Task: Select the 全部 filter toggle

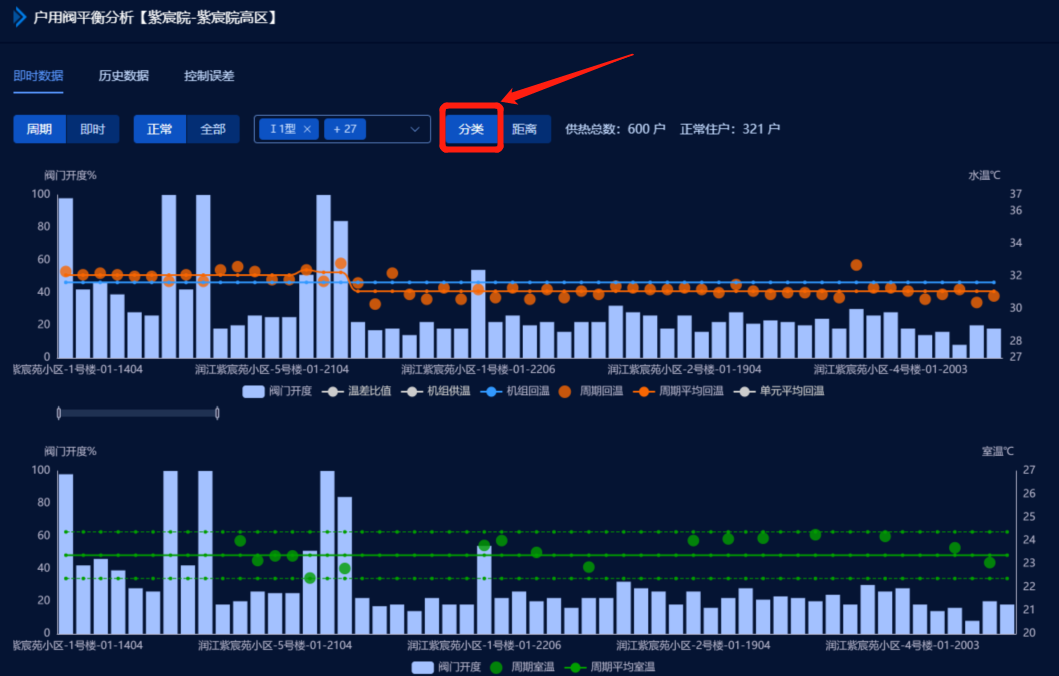Action: [213, 129]
